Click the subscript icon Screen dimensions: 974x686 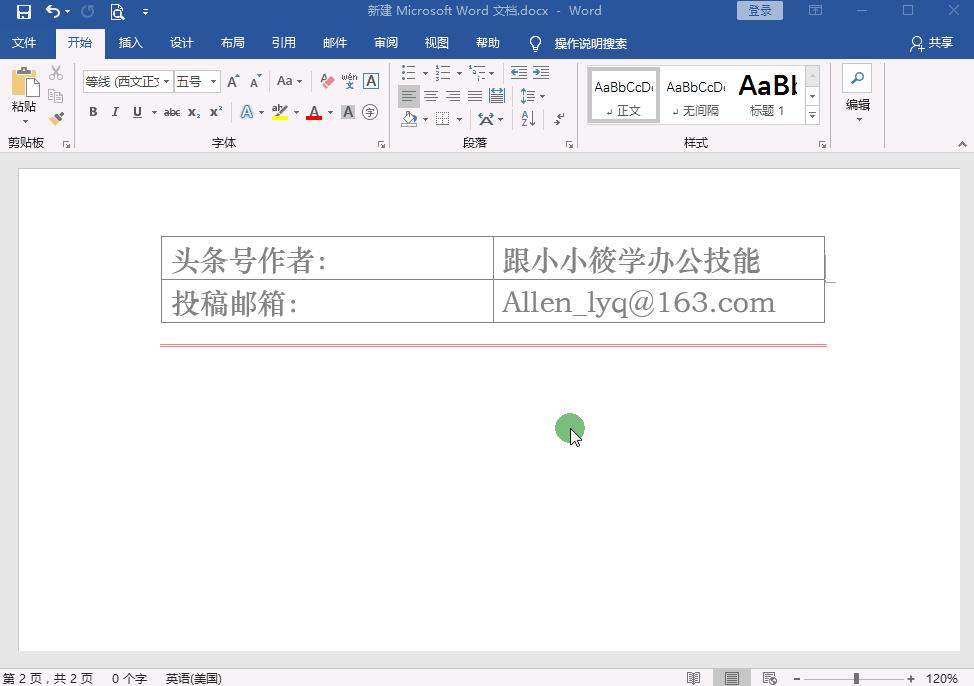coord(191,112)
